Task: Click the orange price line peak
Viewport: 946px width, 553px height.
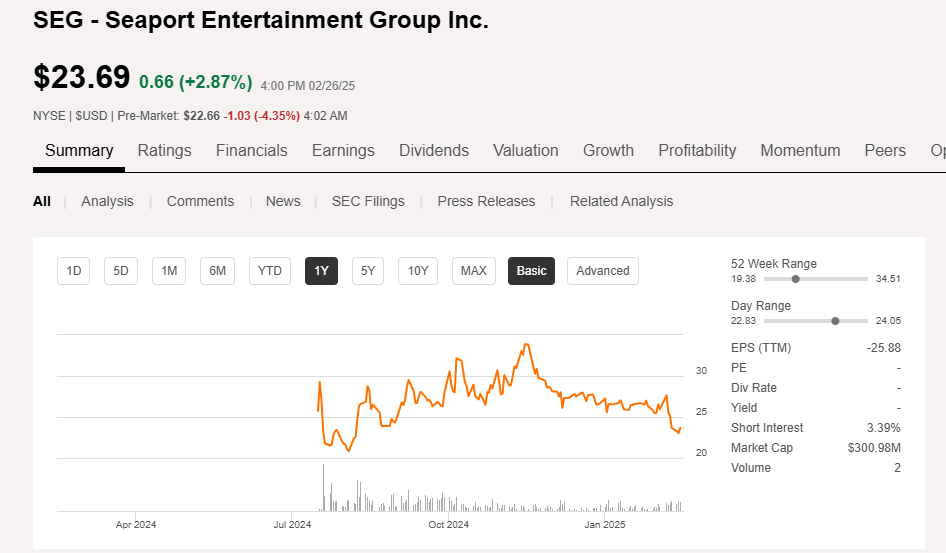Action: click(527, 345)
